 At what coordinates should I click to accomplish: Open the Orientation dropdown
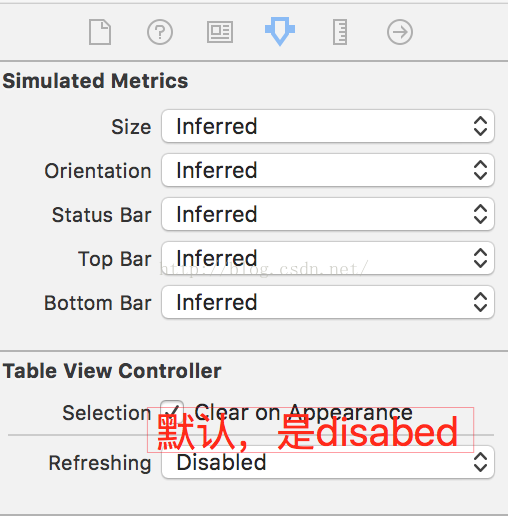click(x=328, y=170)
